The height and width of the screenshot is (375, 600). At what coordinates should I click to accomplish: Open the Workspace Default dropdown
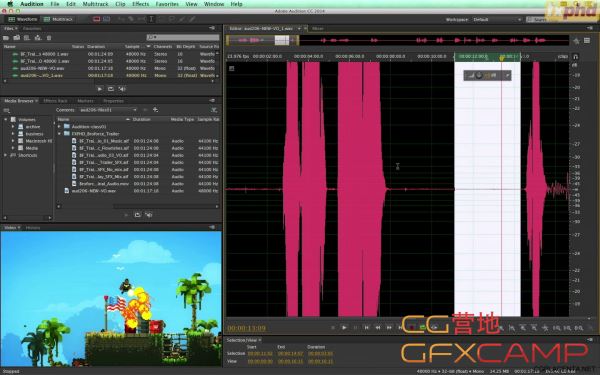pyautogui.click(x=497, y=20)
